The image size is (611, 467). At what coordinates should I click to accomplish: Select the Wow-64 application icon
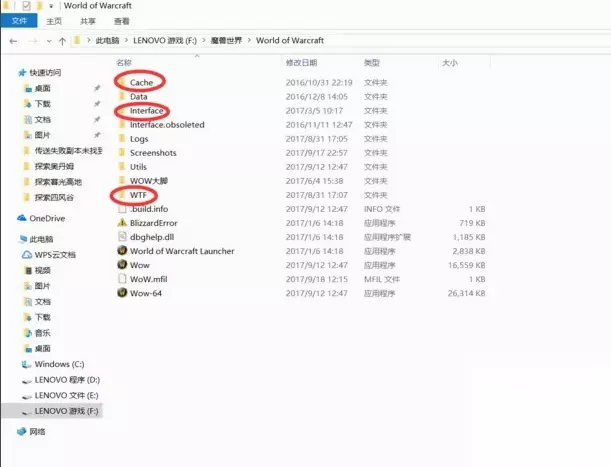[x=122, y=293]
